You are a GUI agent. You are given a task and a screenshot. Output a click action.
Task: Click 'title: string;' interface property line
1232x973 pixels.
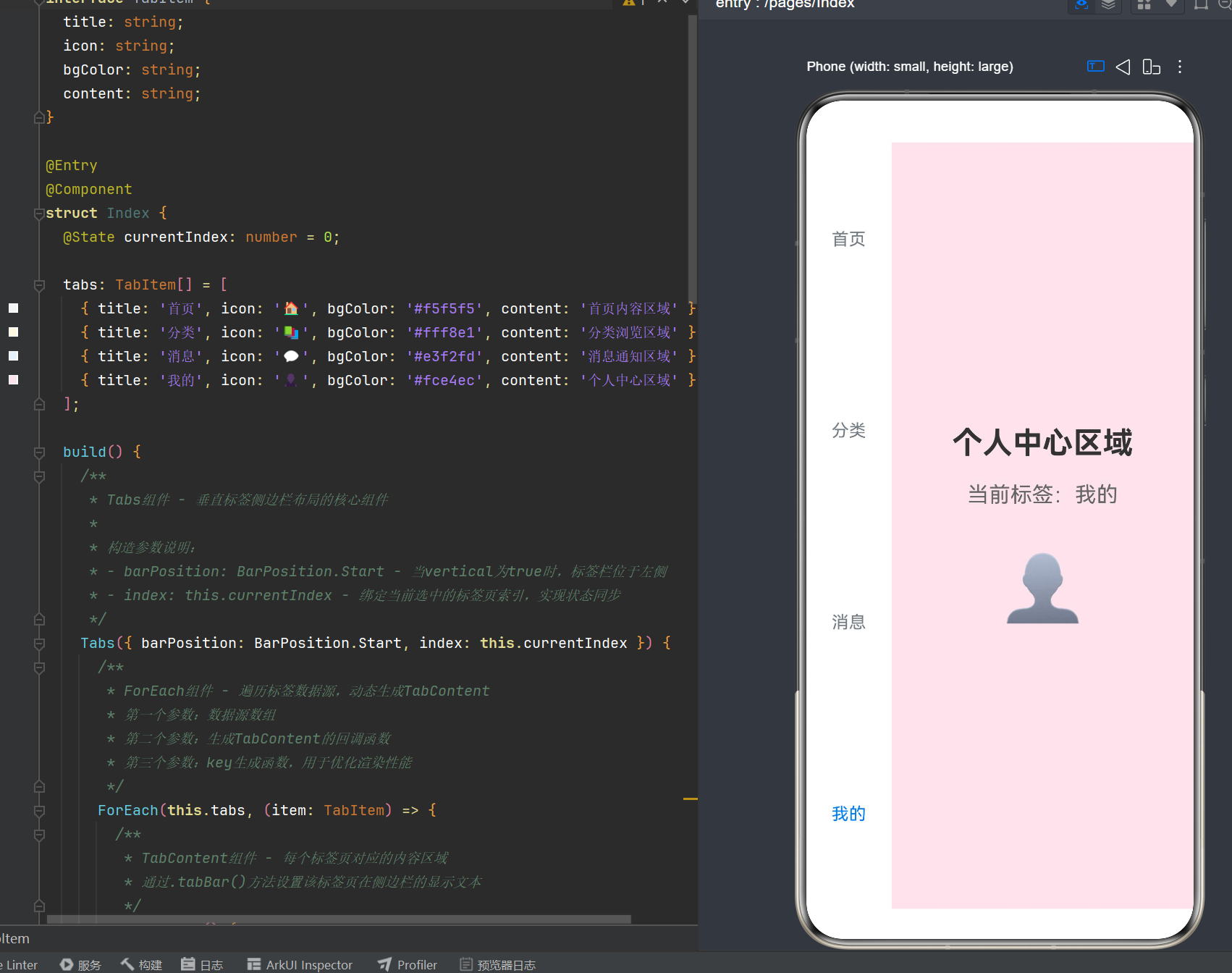tap(123, 22)
